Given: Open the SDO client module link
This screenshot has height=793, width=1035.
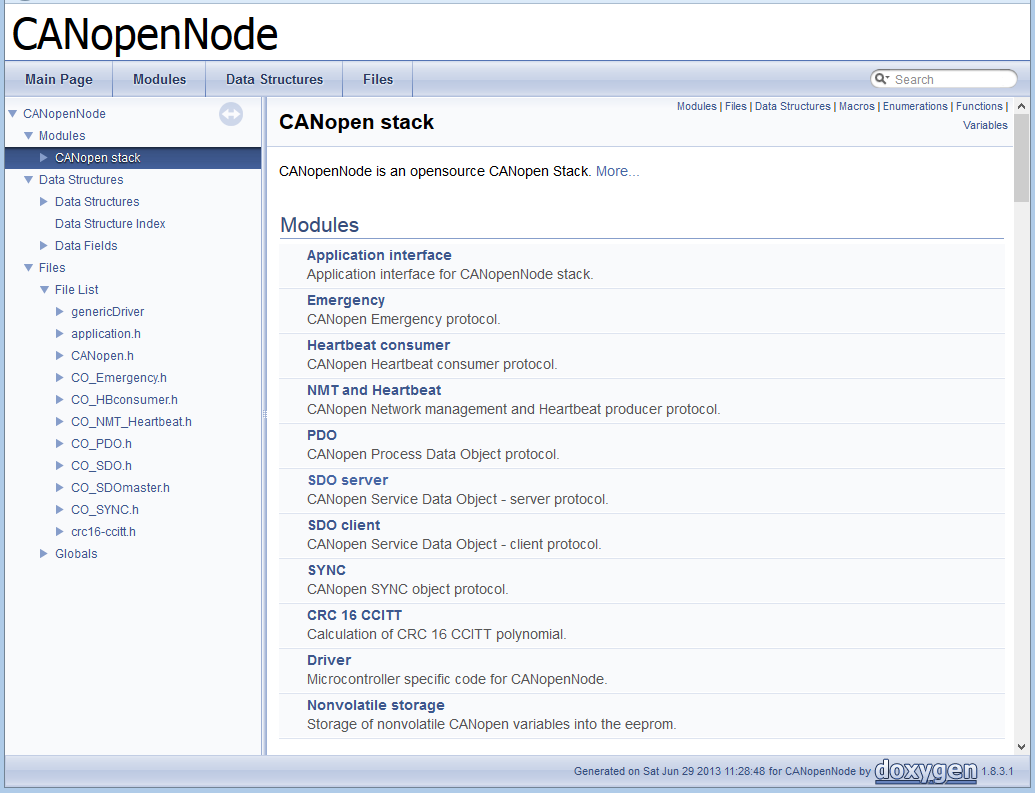Looking at the screenshot, I should (343, 525).
